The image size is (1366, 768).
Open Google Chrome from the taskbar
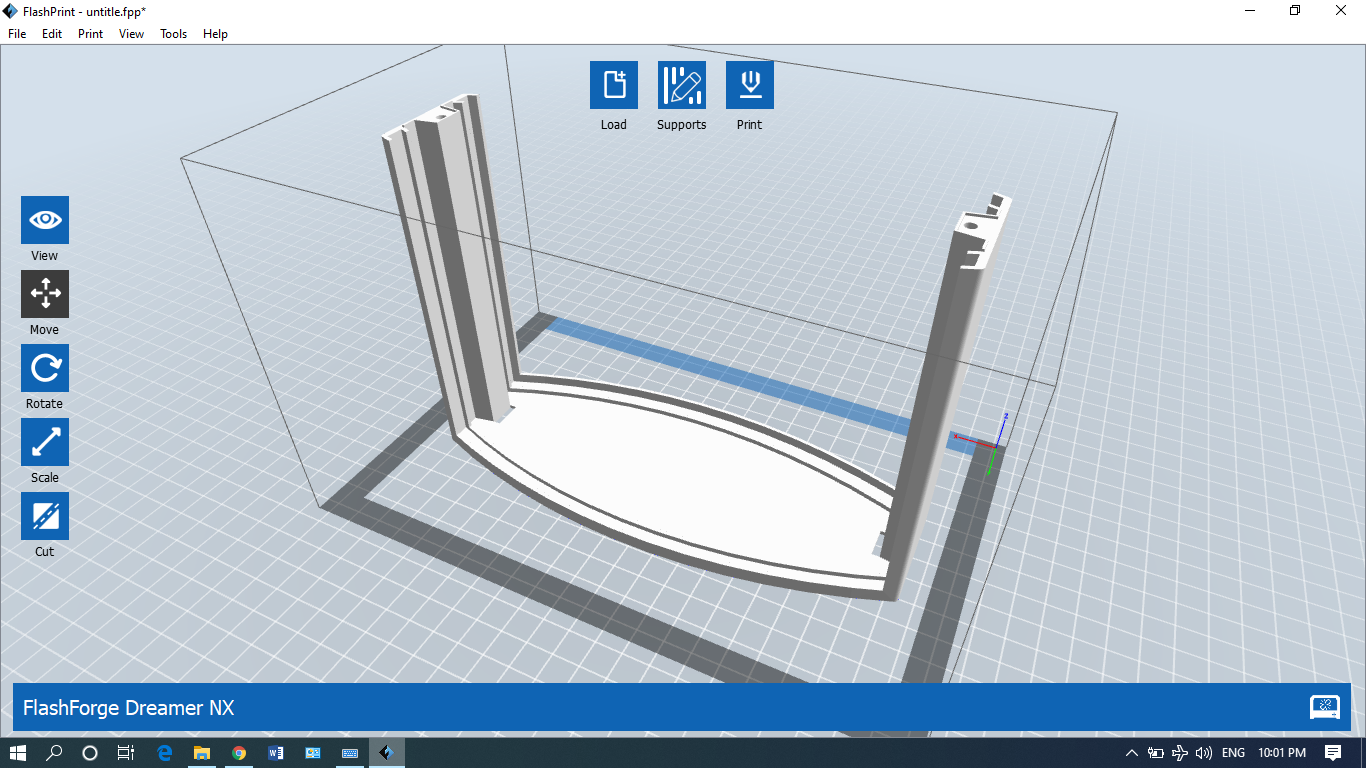[x=239, y=753]
